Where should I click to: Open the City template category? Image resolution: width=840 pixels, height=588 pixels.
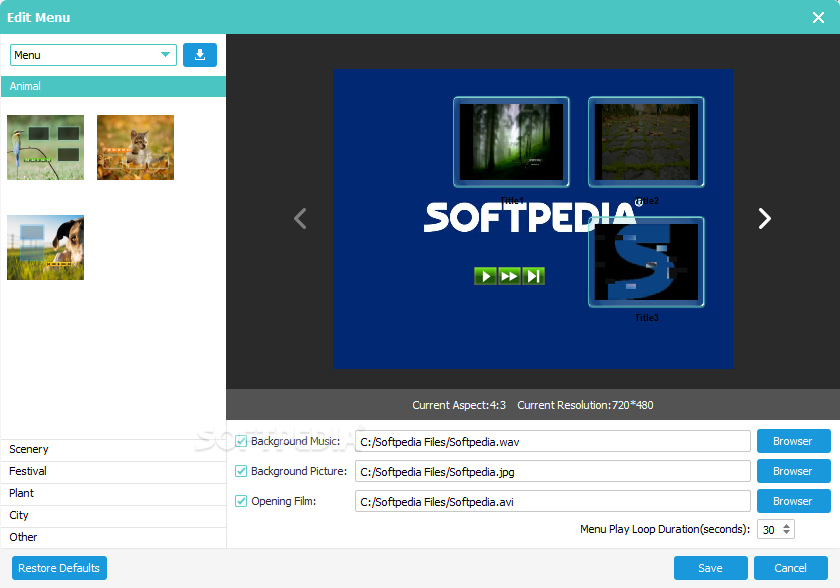tap(113, 515)
